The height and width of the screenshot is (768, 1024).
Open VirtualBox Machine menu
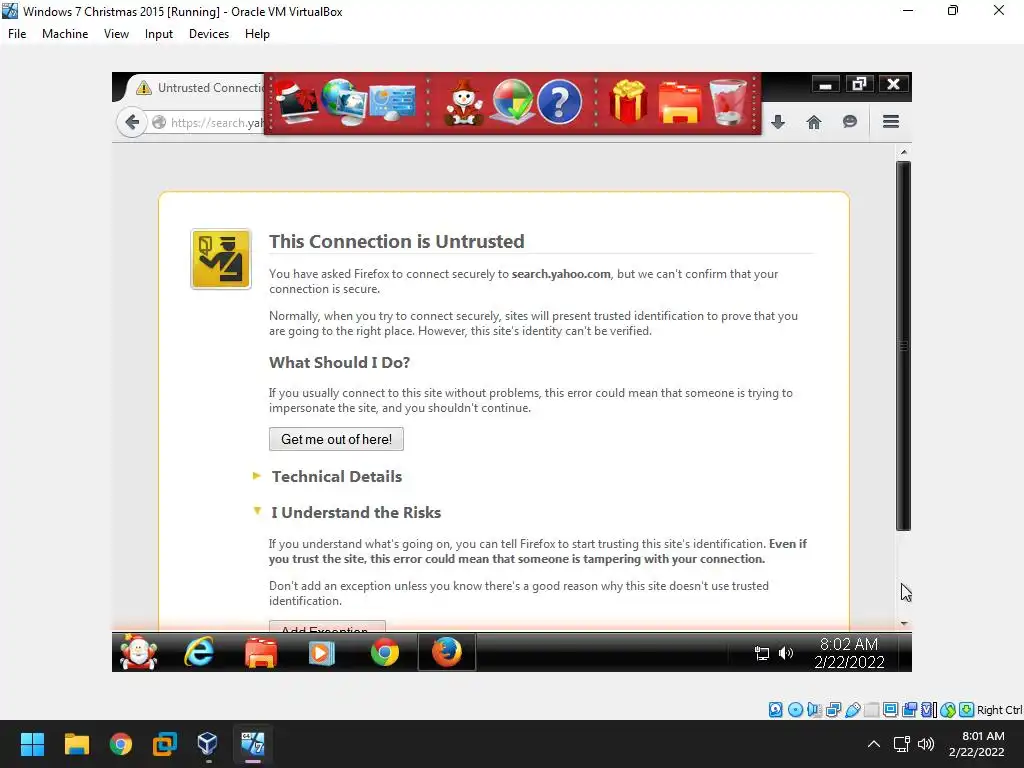click(65, 34)
